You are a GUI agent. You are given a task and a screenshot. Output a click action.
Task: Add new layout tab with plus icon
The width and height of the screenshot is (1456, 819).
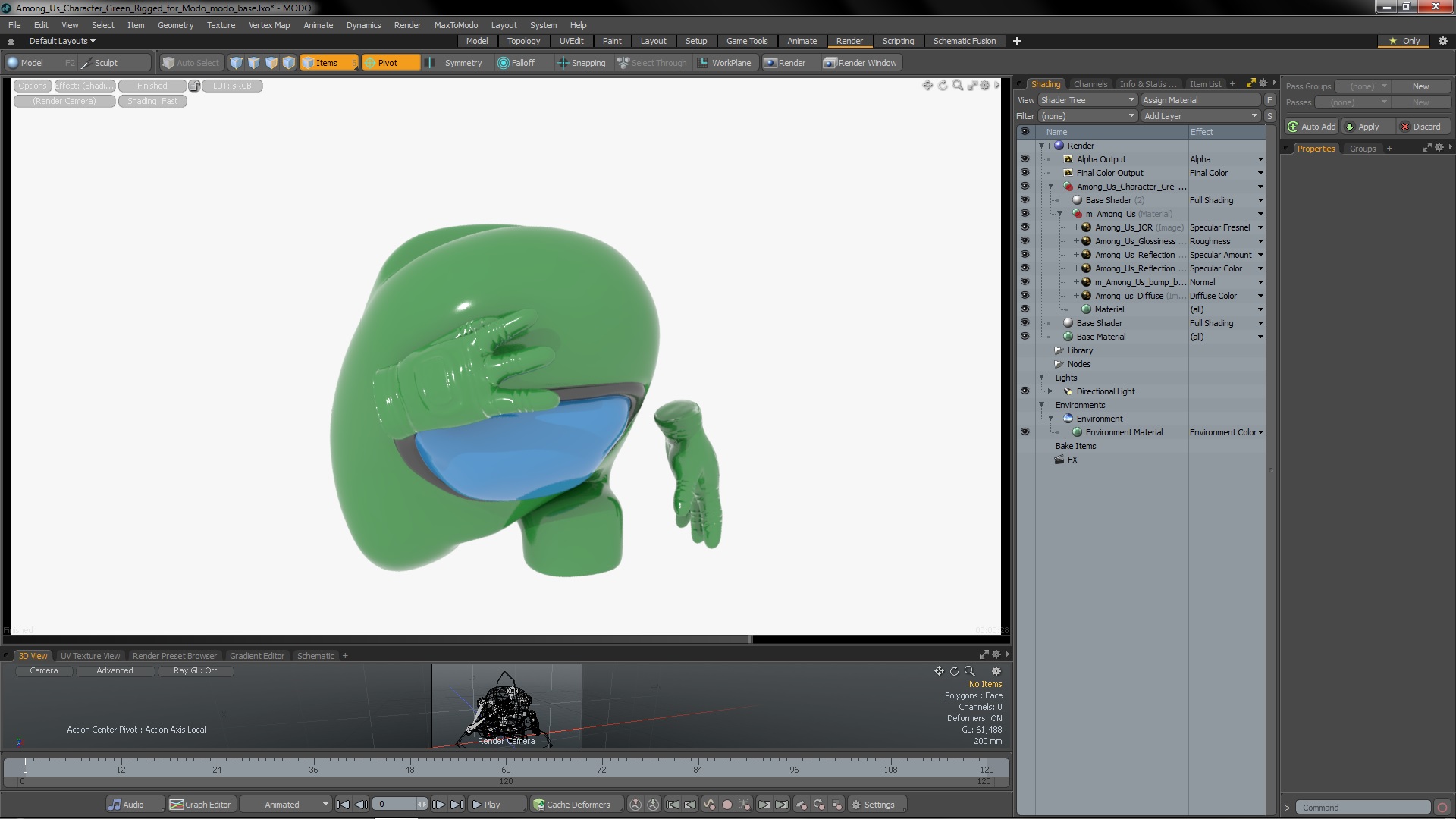point(1017,41)
